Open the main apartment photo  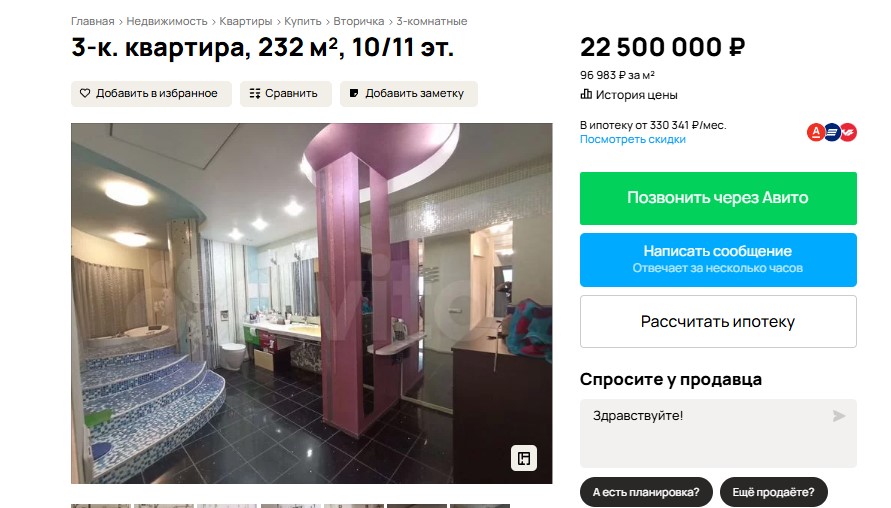pyautogui.click(x=311, y=303)
